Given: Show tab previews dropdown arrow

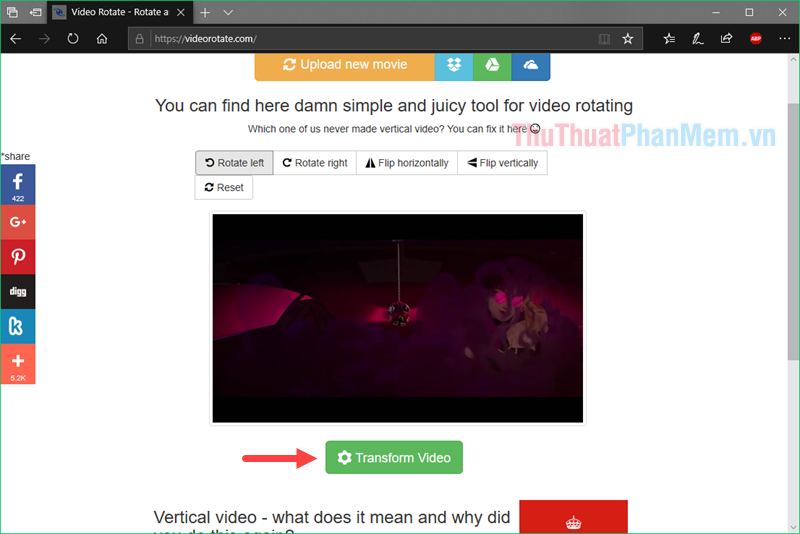Looking at the screenshot, I should [x=228, y=12].
